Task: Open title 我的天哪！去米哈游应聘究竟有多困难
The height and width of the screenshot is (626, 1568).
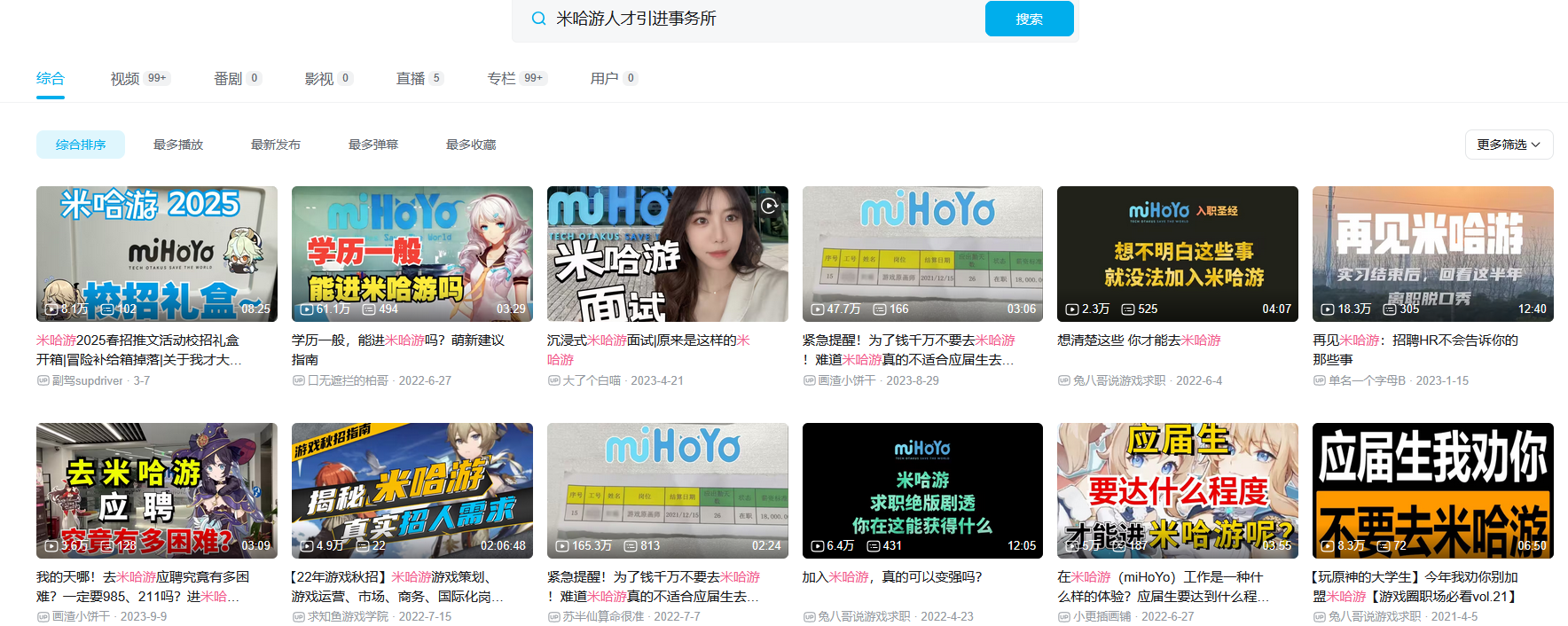Action: click(143, 586)
